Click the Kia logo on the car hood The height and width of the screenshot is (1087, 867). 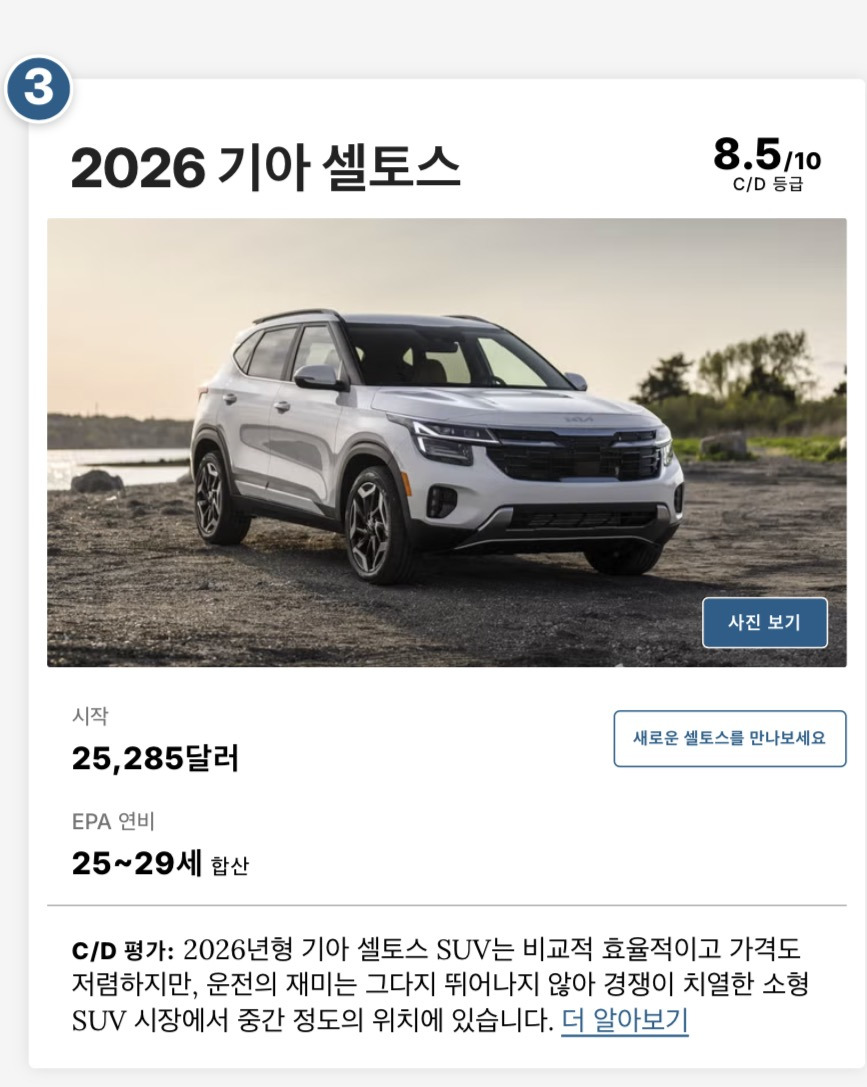[x=577, y=419]
